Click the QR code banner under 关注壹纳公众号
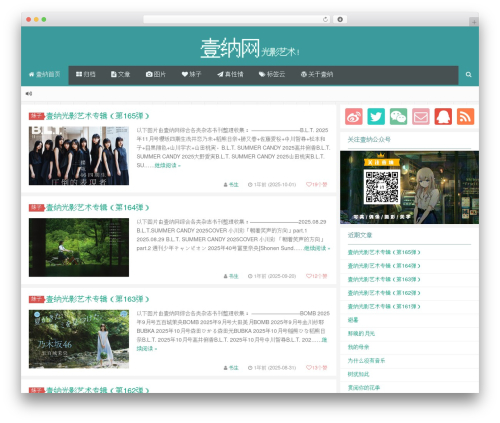This screenshot has height=423, width=500. 409,187
